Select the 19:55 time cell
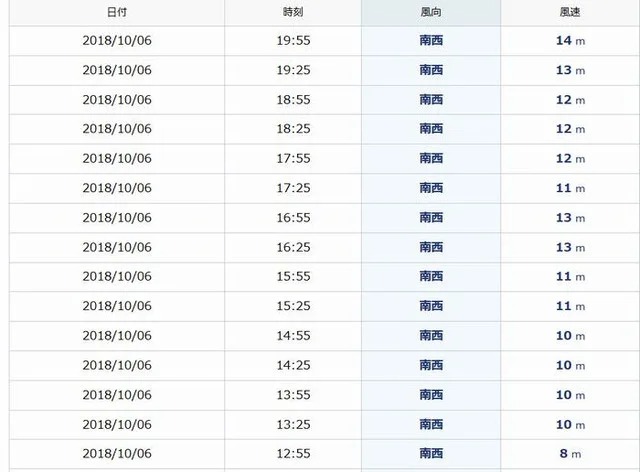Image resolution: width=640 pixels, height=472 pixels. (x=293, y=40)
